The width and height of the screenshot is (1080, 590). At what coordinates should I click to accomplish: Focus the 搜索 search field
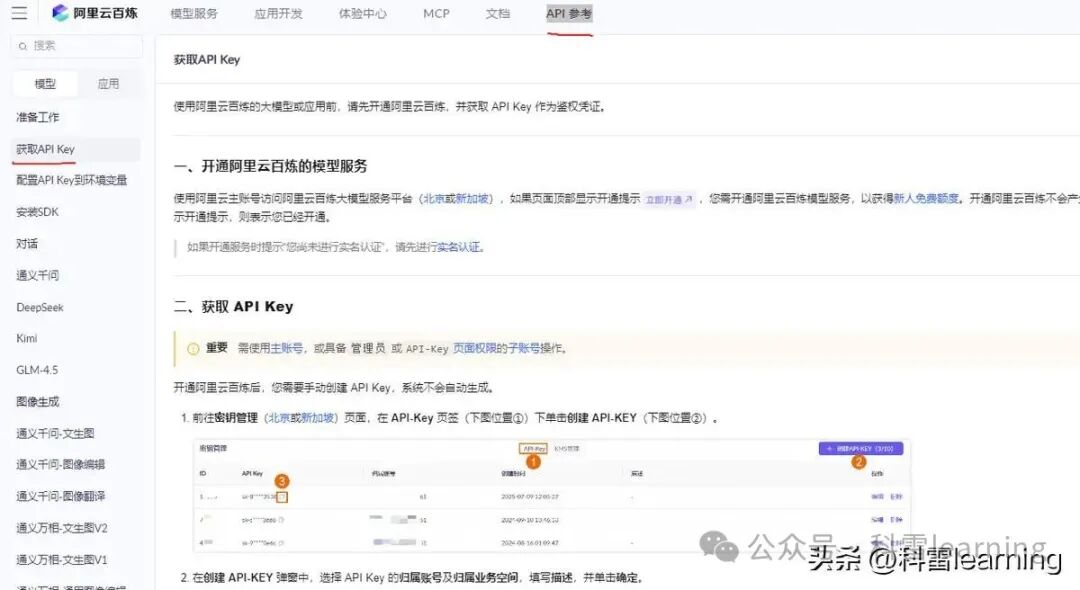[76, 46]
